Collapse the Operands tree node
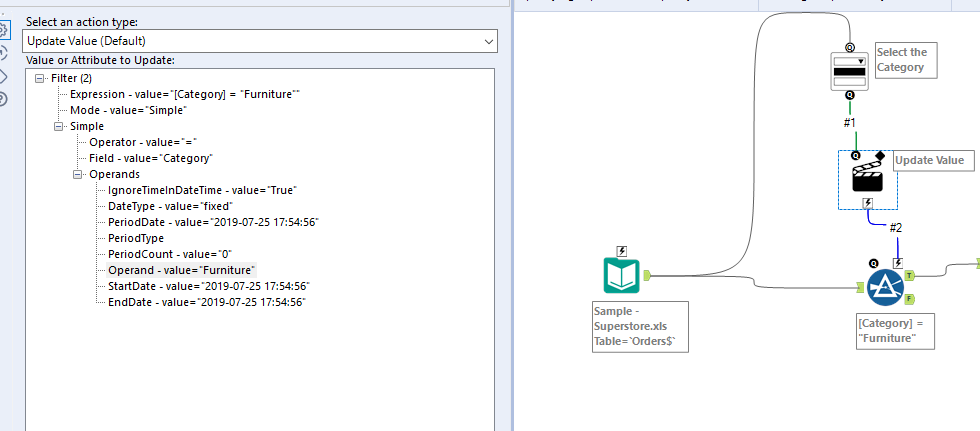Image resolution: width=980 pixels, height=431 pixels. pyautogui.click(x=78, y=174)
